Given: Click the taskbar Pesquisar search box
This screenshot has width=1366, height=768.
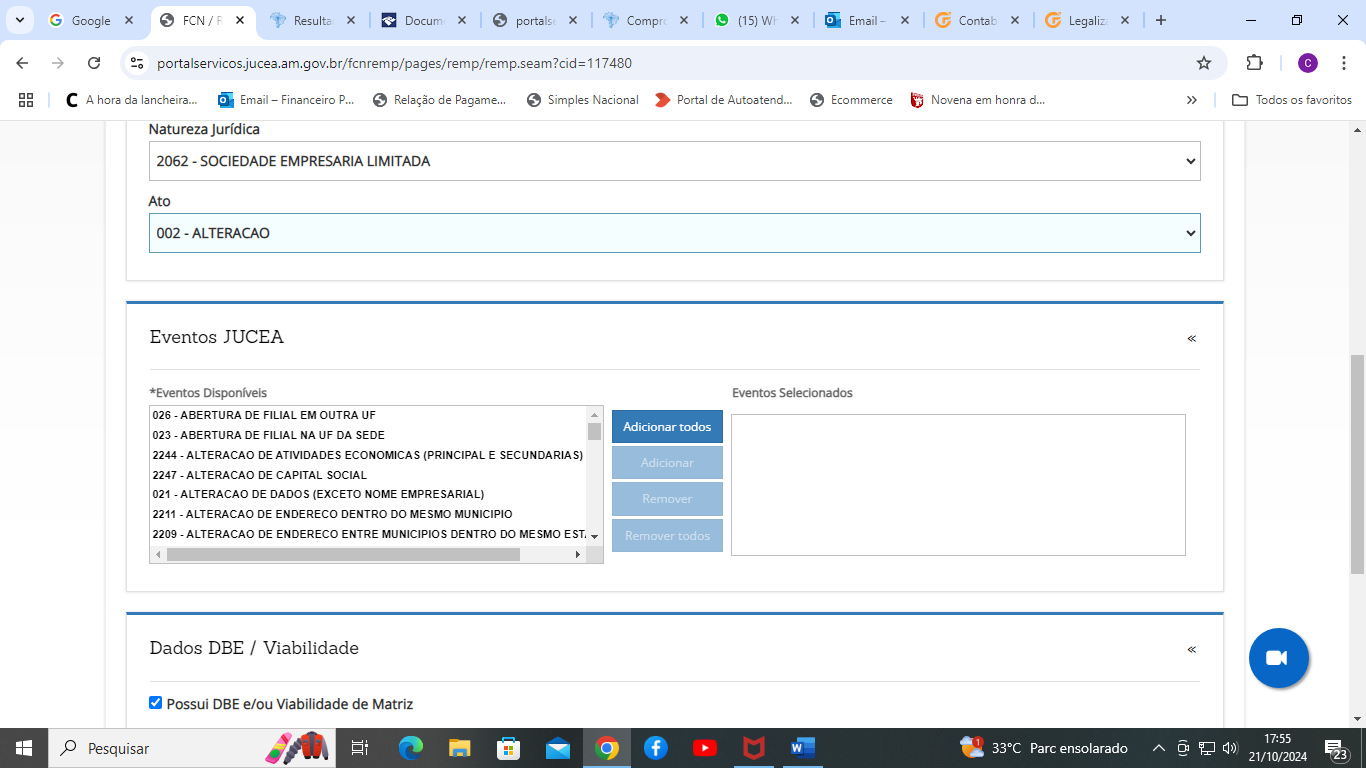Looking at the screenshot, I should 190,748.
